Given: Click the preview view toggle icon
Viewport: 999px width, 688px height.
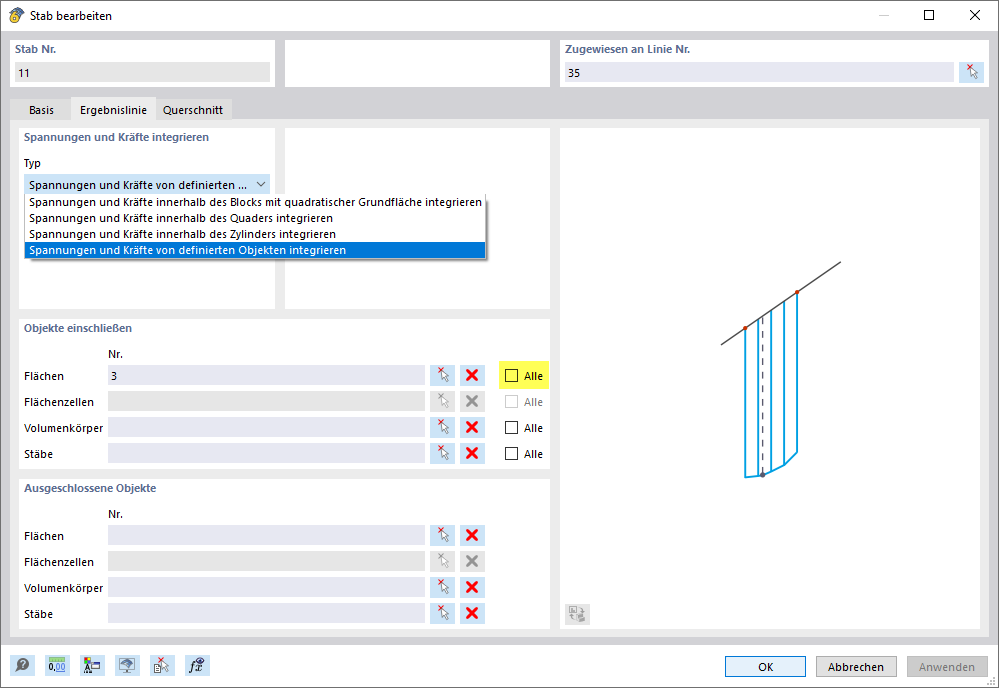Looking at the screenshot, I should [x=577, y=614].
